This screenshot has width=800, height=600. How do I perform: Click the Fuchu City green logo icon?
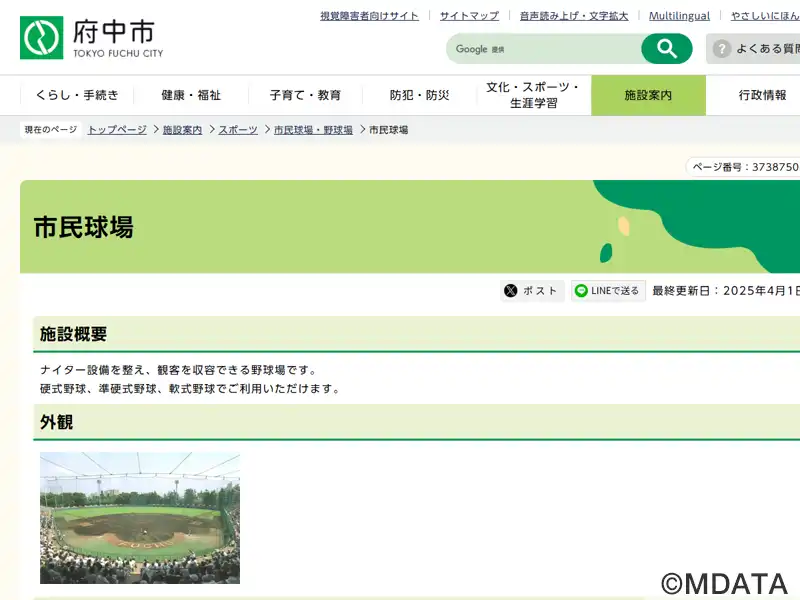(x=41, y=38)
